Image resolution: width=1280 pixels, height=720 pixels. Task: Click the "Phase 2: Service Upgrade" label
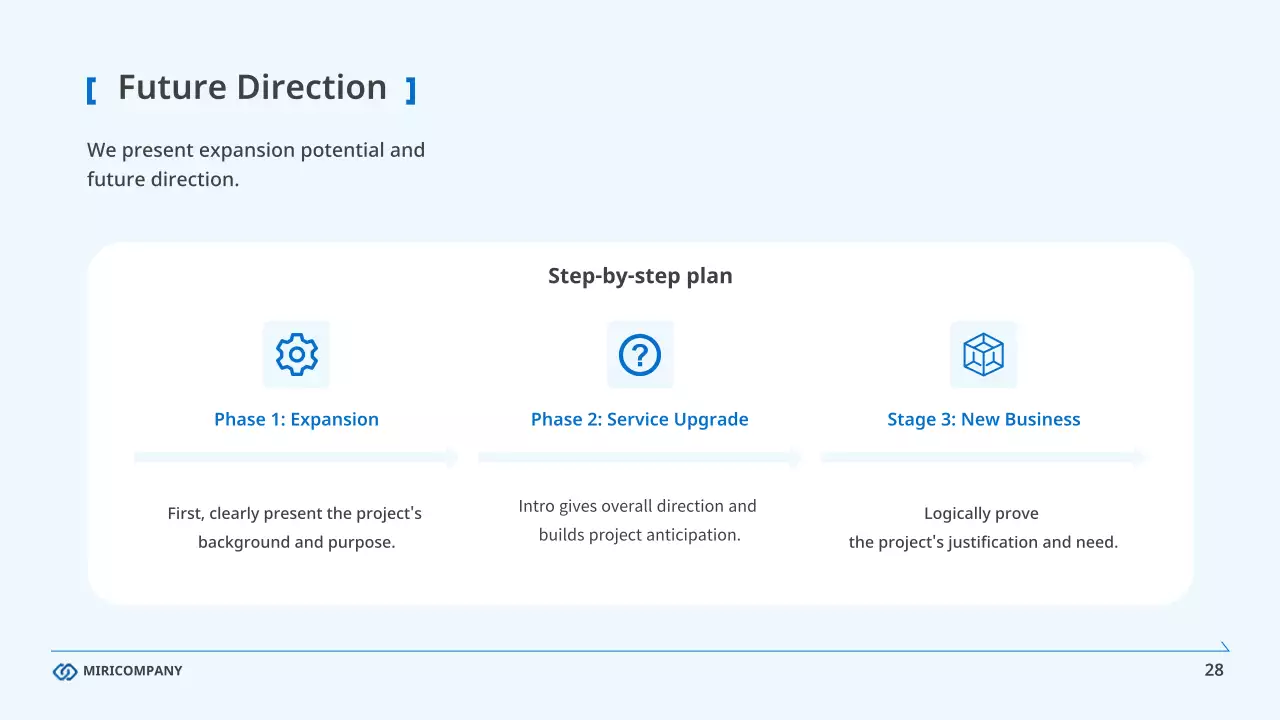click(640, 420)
